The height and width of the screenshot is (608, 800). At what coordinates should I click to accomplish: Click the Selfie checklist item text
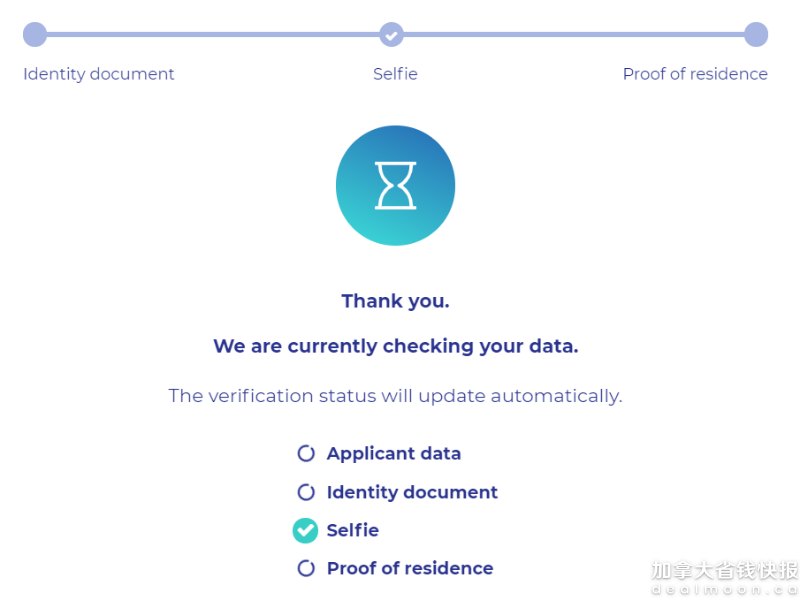point(353,530)
